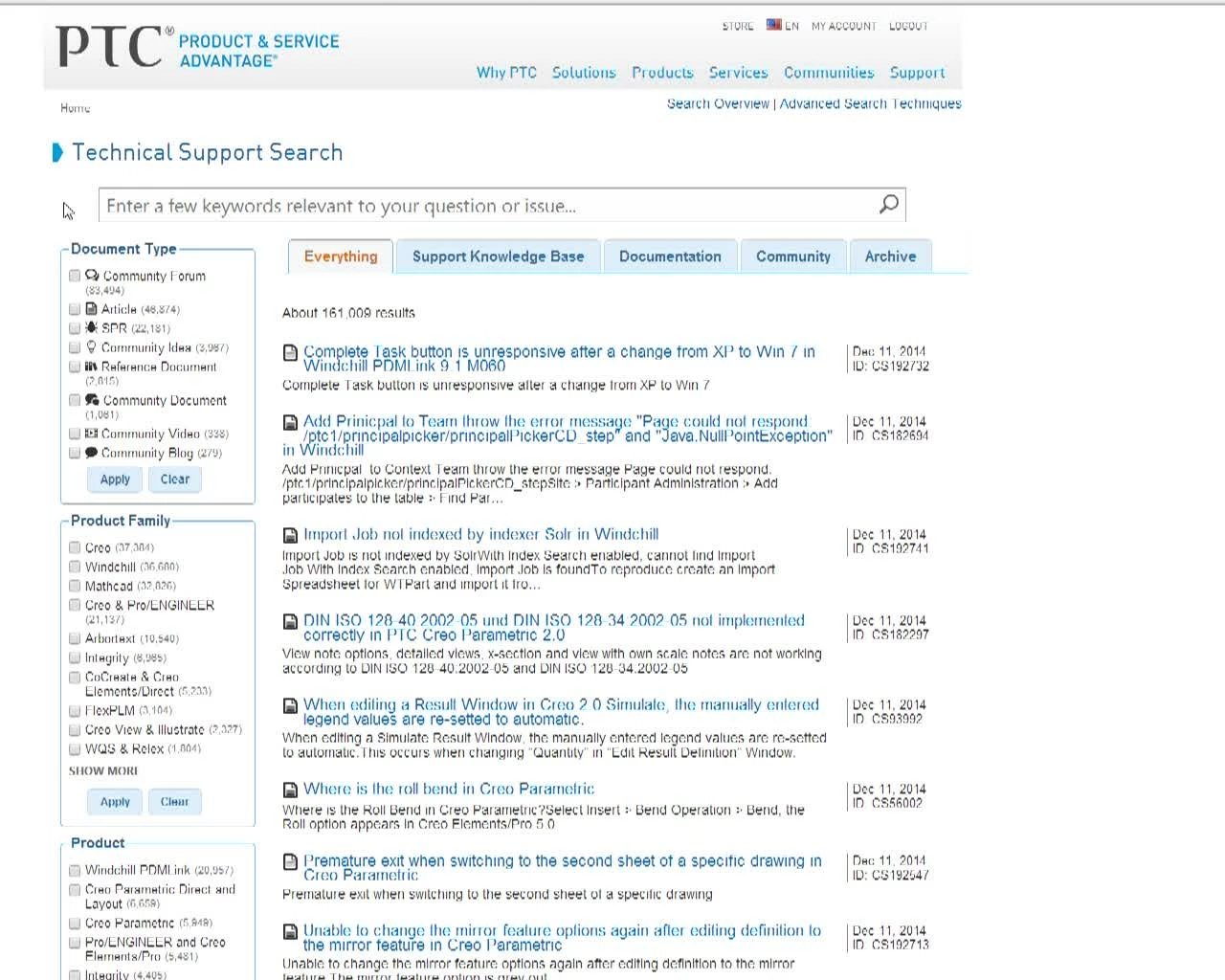
Task: Open 'Import Job not indexed by indexer Solr' result
Action: click(480, 534)
